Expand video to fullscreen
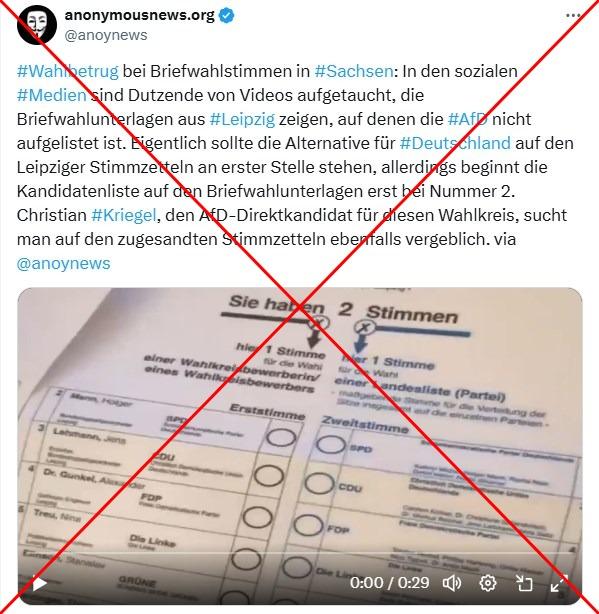Image resolution: width=599 pixels, height=614 pixels. [559, 583]
